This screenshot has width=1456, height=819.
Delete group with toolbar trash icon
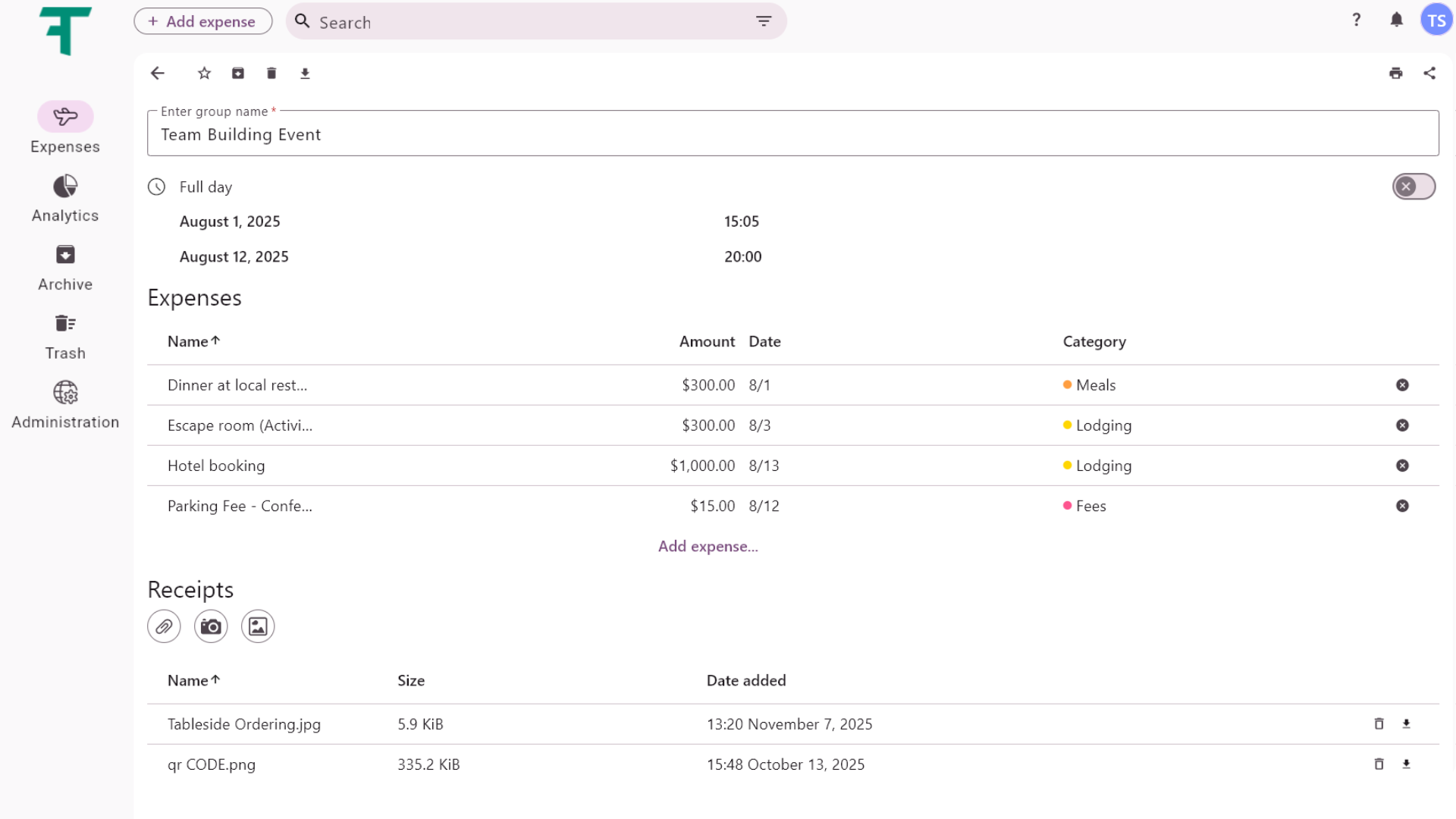click(271, 74)
